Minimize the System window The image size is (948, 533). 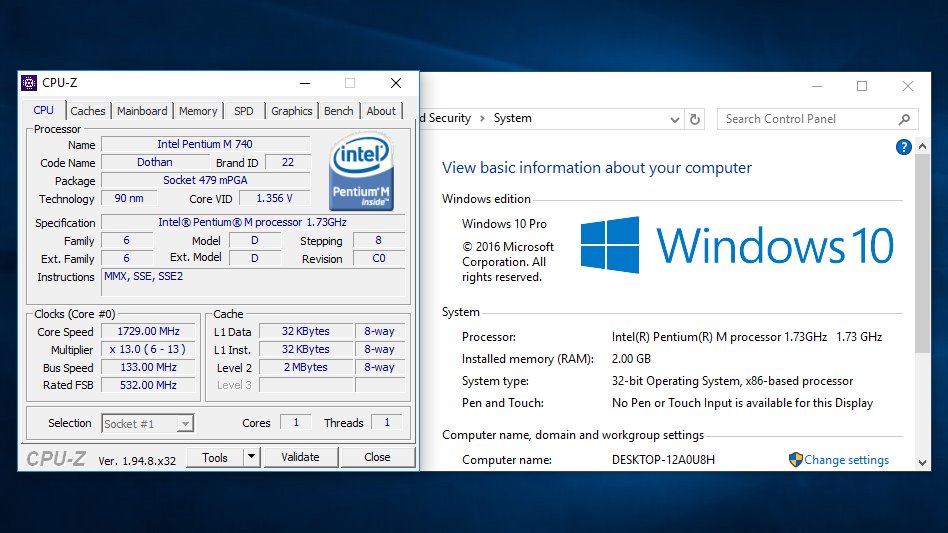(817, 86)
